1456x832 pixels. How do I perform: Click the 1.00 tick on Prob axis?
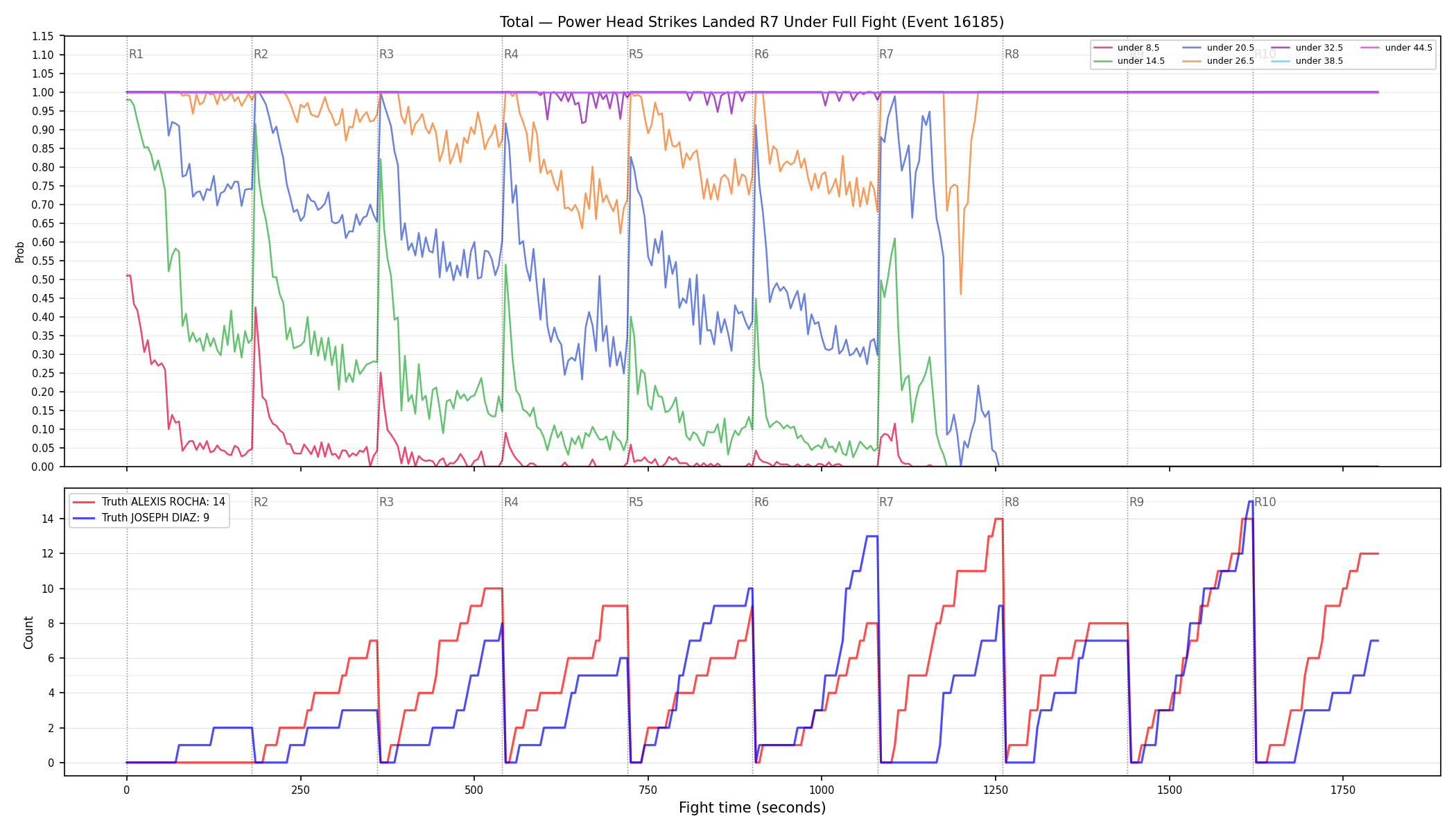click(43, 92)
